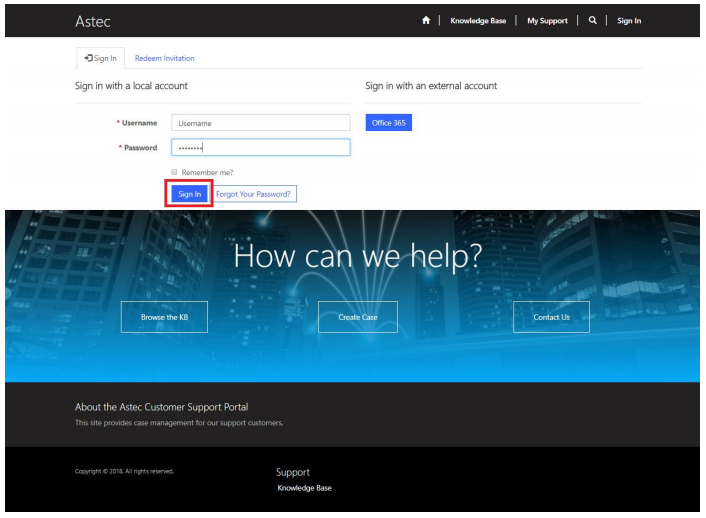Switch to the Redeem Invitation tab
Screen dimensions: 706x518
[165, 58]
